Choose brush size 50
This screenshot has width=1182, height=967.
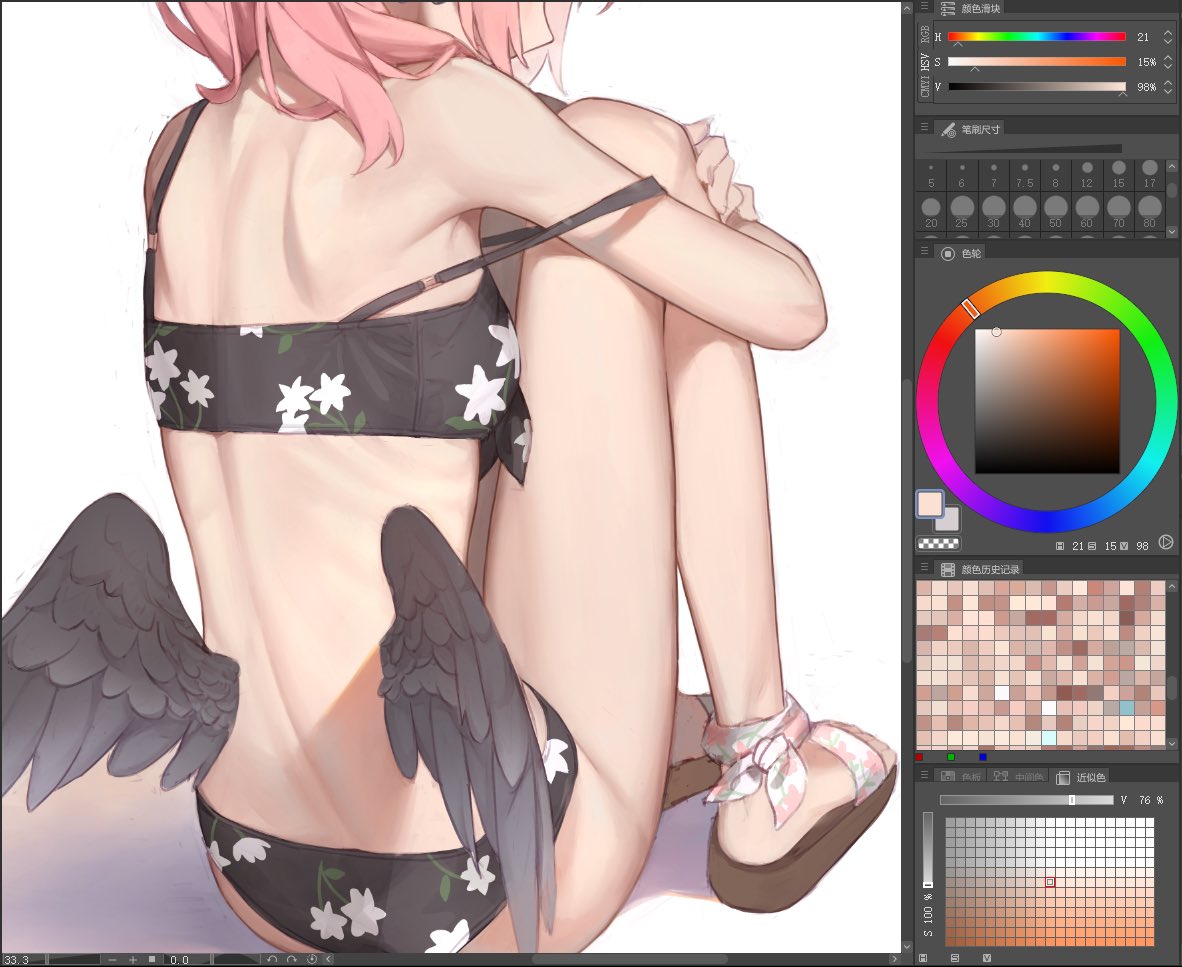click(x=1055, y=212)
